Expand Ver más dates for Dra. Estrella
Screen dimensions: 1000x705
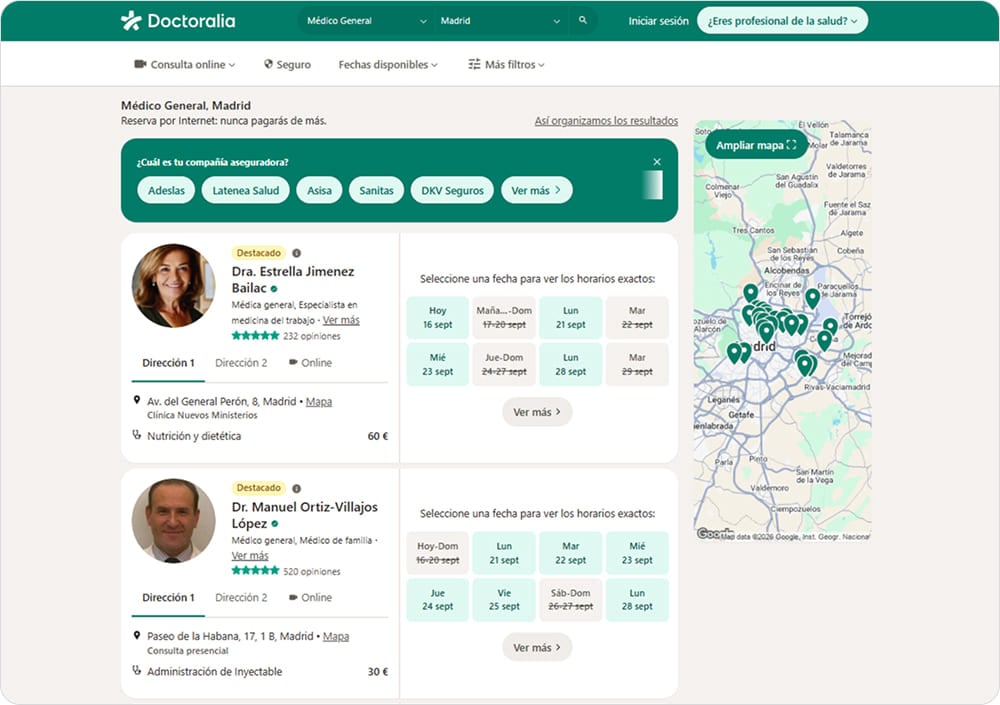[x=537, y=412]
